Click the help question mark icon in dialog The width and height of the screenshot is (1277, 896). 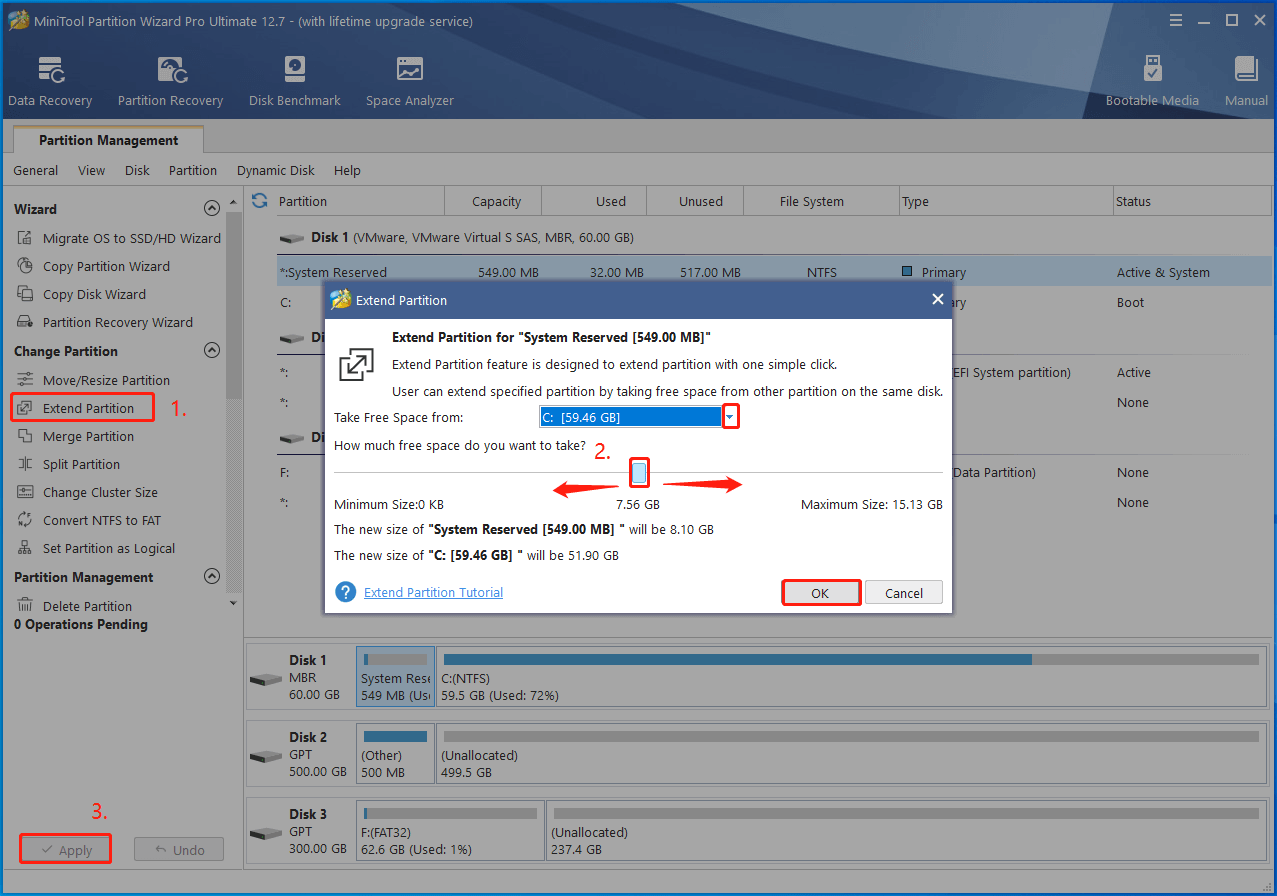346,592
